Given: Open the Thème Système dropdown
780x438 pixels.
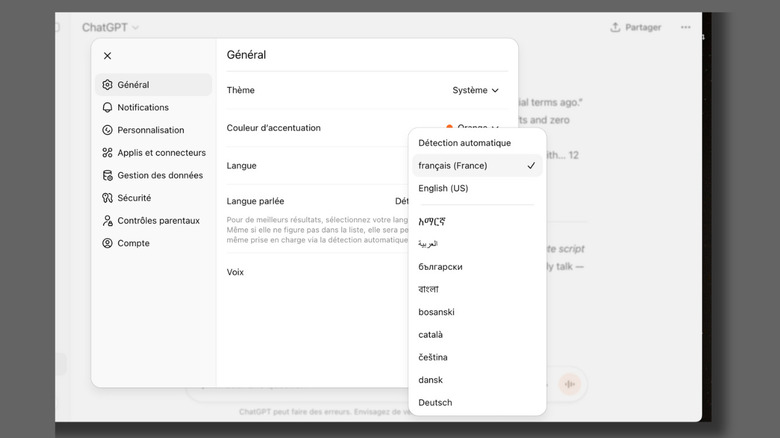Looking at the screenshot, I should [x=475, y=90].
